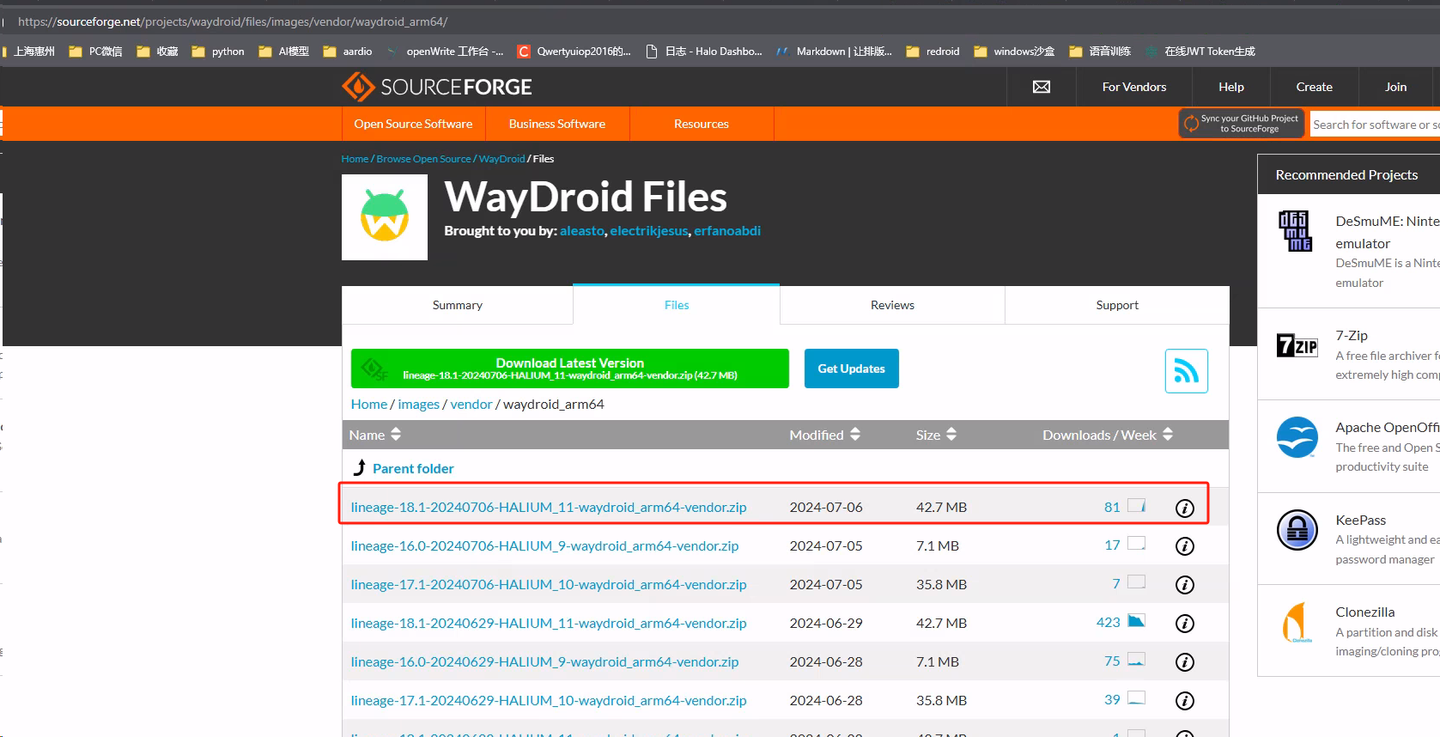Open the Resources menu

pyautogui.click(x=701, y=123)
